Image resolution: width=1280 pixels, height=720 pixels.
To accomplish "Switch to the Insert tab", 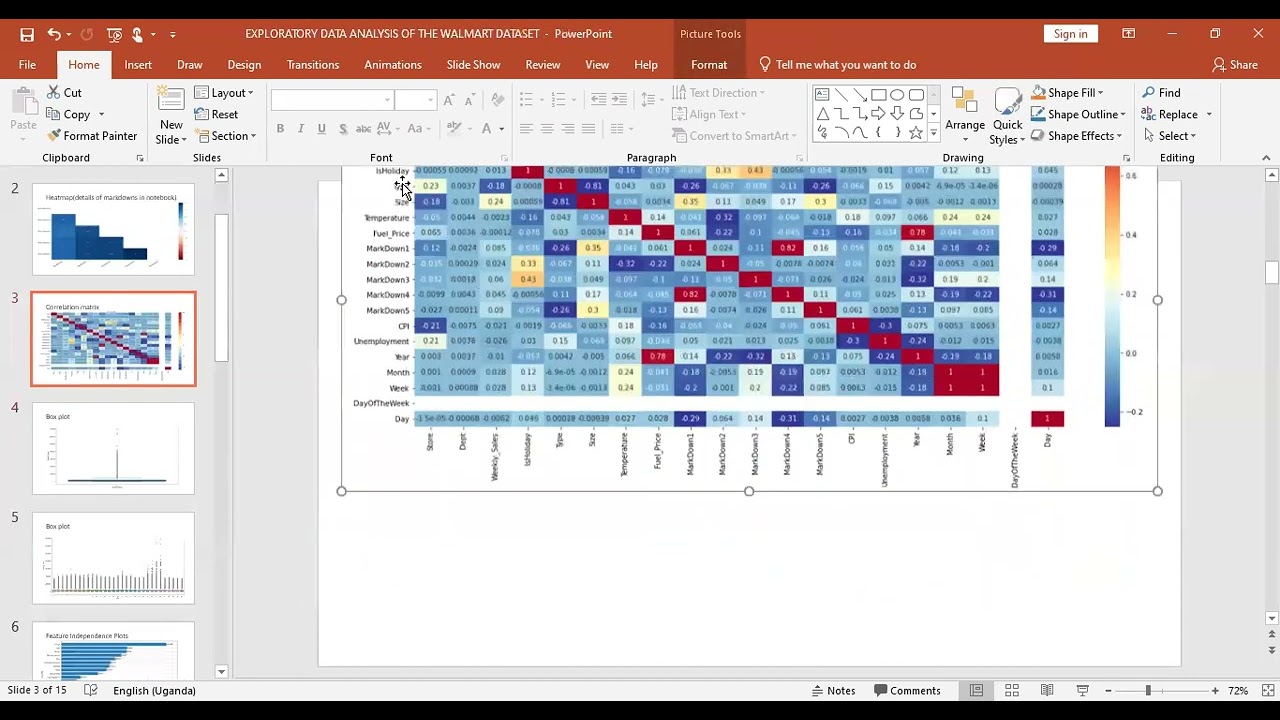I will [138, 65].
